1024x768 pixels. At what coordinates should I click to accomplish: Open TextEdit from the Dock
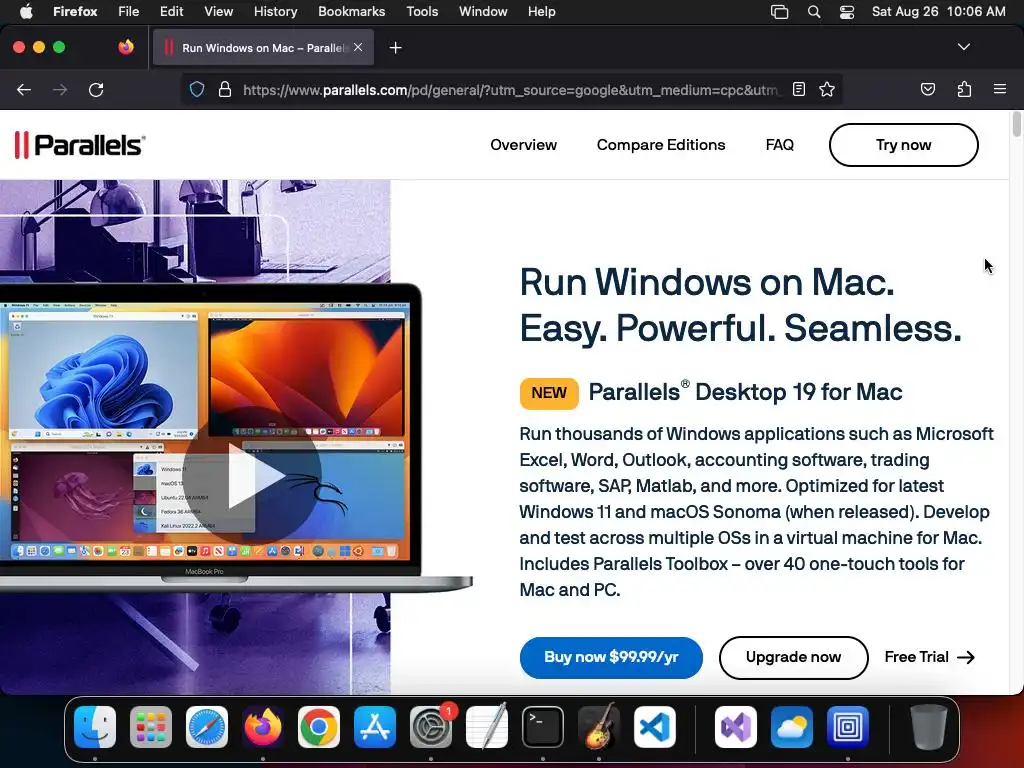487,726
